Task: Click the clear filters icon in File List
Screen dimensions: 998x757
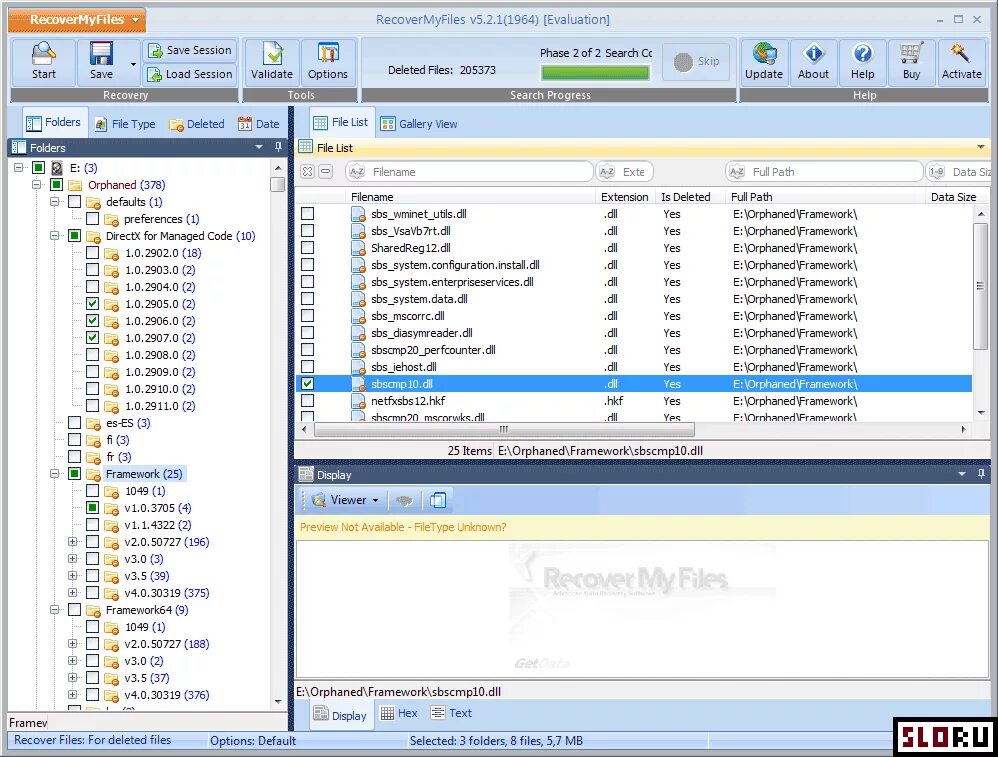Action: point(307,172)
